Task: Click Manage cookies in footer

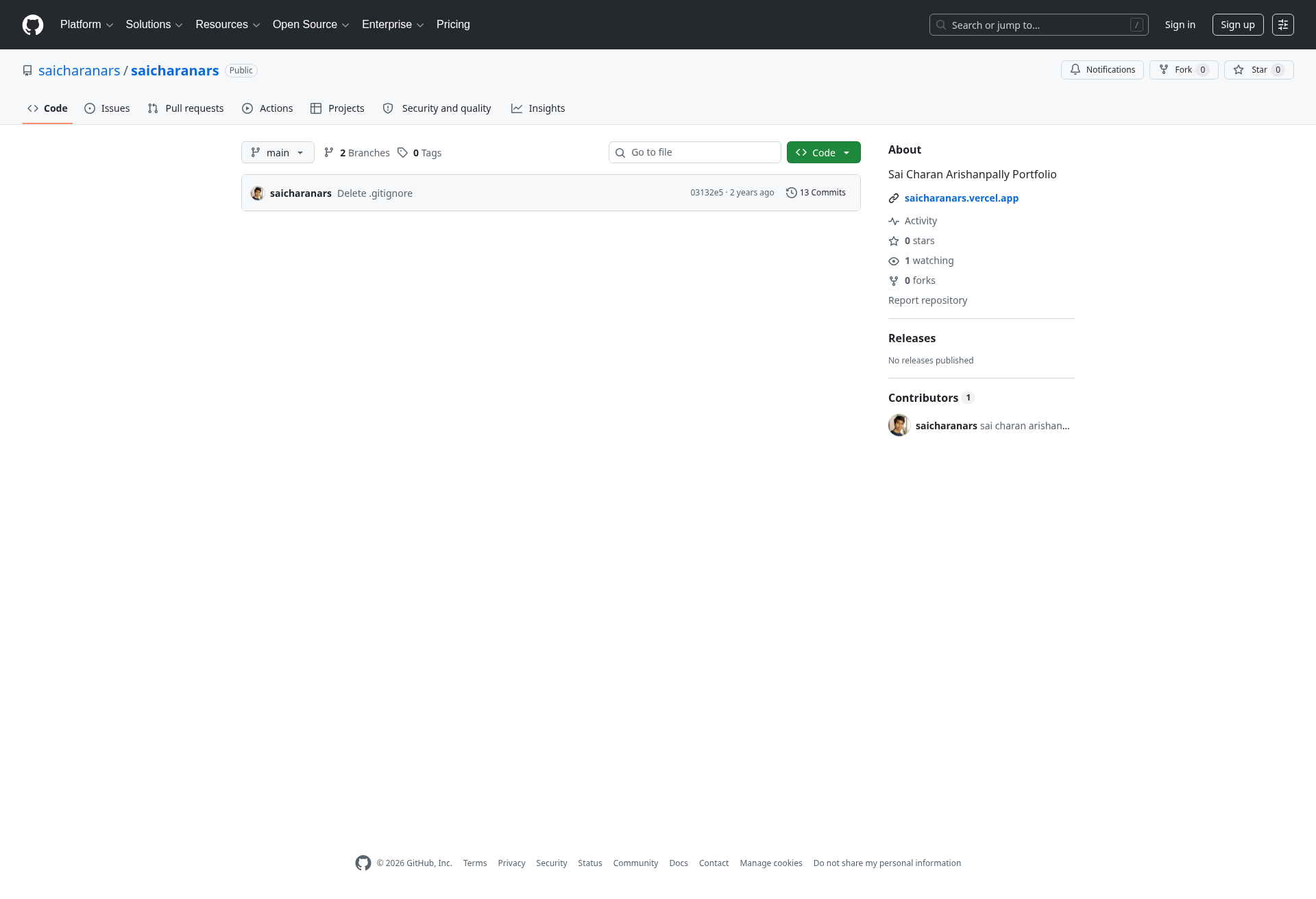Action: (x=771, y=863)
